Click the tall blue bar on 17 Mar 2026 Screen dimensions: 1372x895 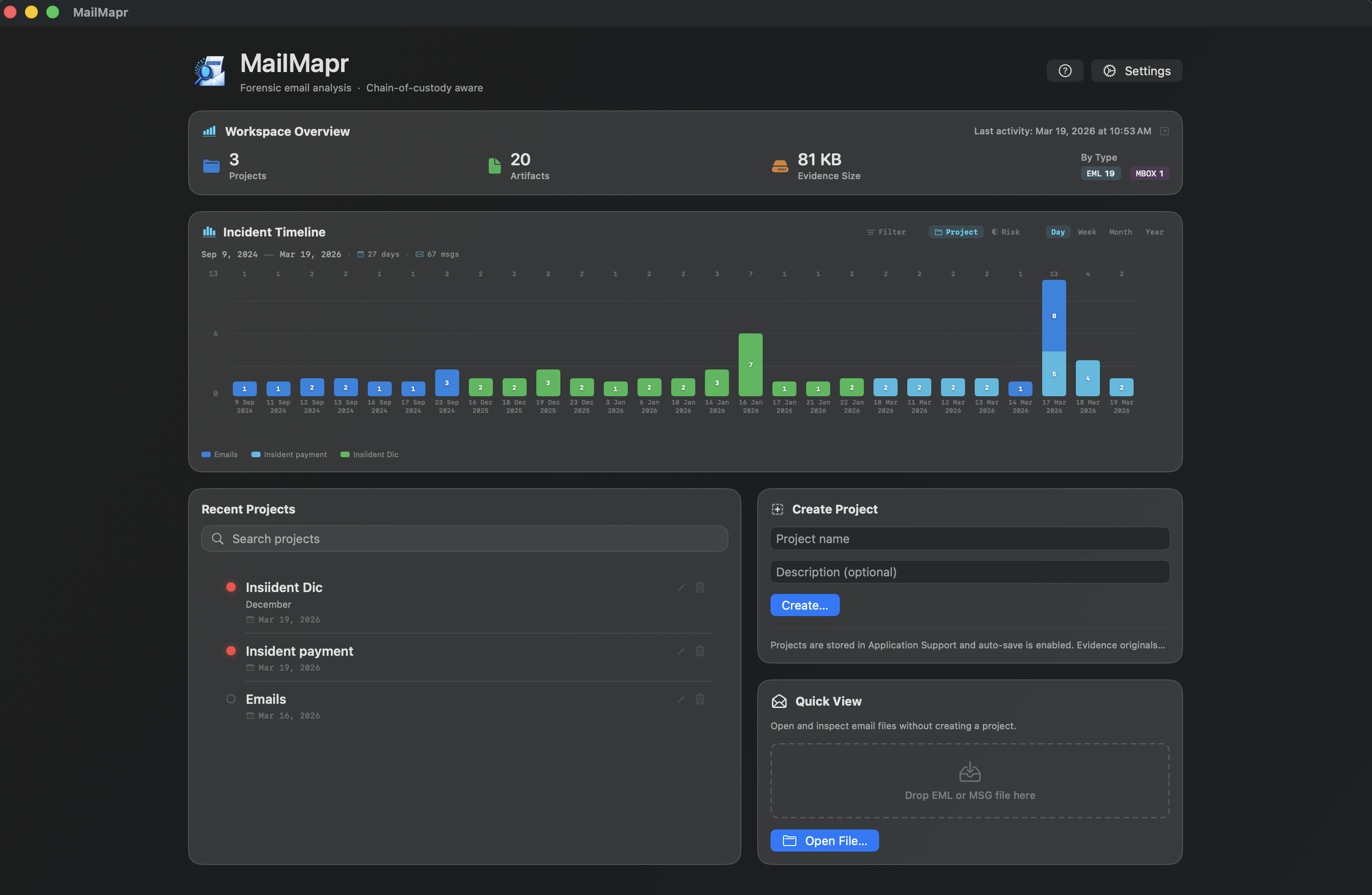click(1054, 315)
